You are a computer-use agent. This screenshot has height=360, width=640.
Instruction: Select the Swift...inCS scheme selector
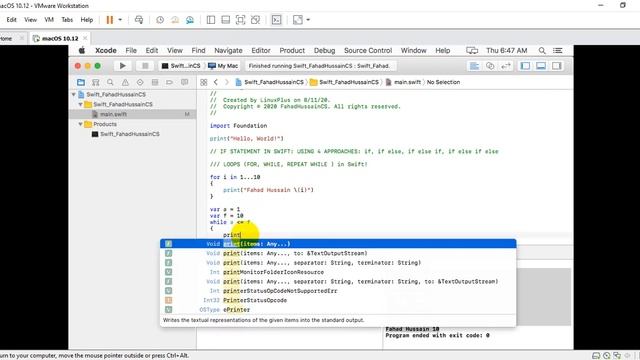pyautogui.click(x=181, y=66)
